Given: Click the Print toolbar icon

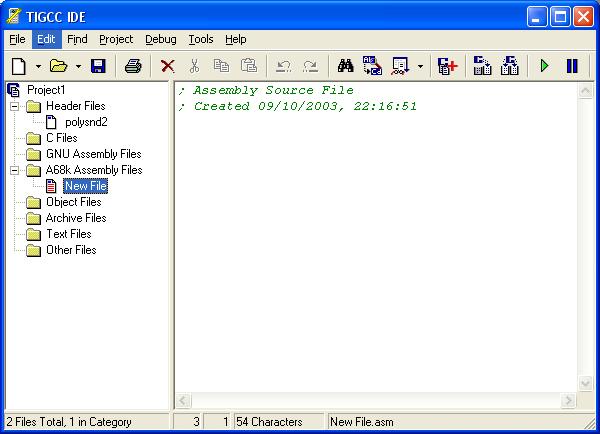Looking at the screenshot, I should pyautogui.click(x=133, y=66).
